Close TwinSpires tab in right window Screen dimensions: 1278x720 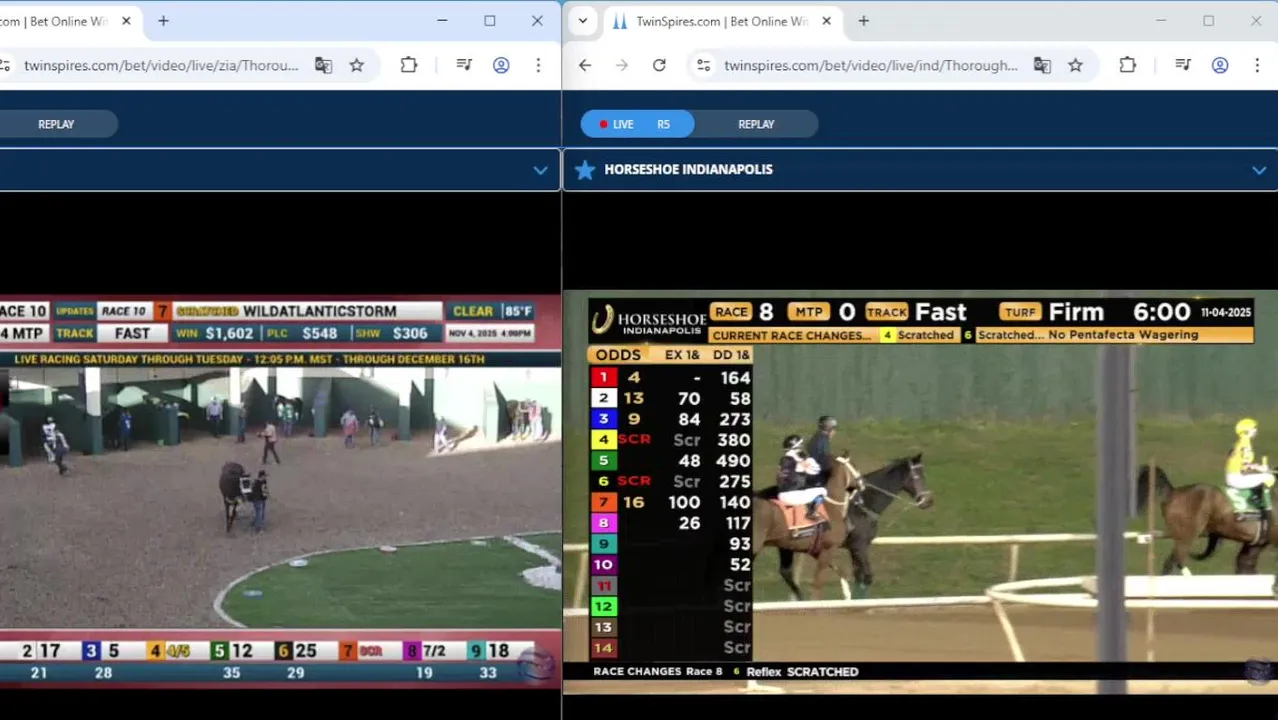pos(826,21)
